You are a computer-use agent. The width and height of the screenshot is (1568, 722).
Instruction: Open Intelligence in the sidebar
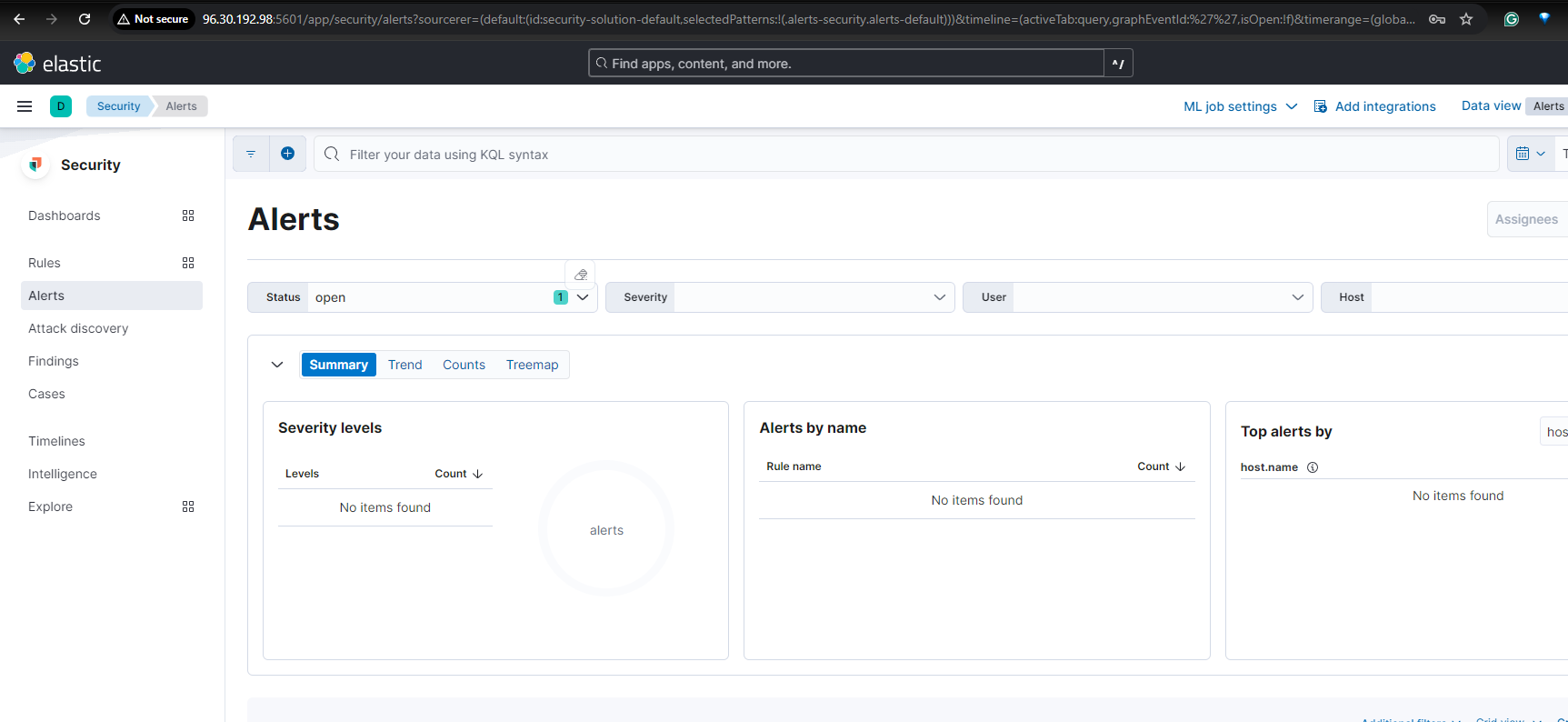click(x=63, y=474)
